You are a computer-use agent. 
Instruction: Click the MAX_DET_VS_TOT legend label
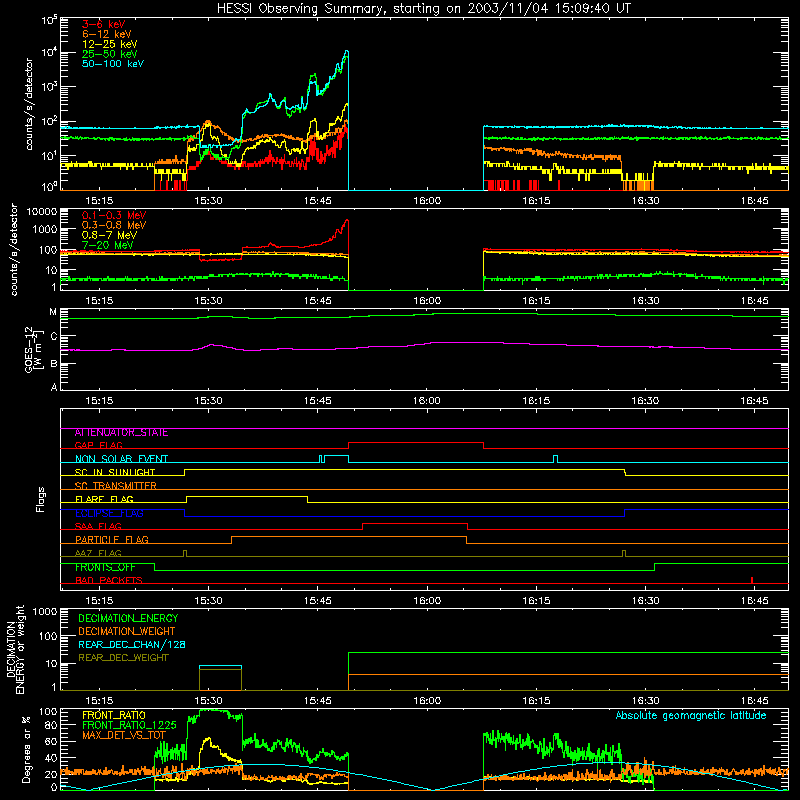pyautogui.click(x=124, y=735)
